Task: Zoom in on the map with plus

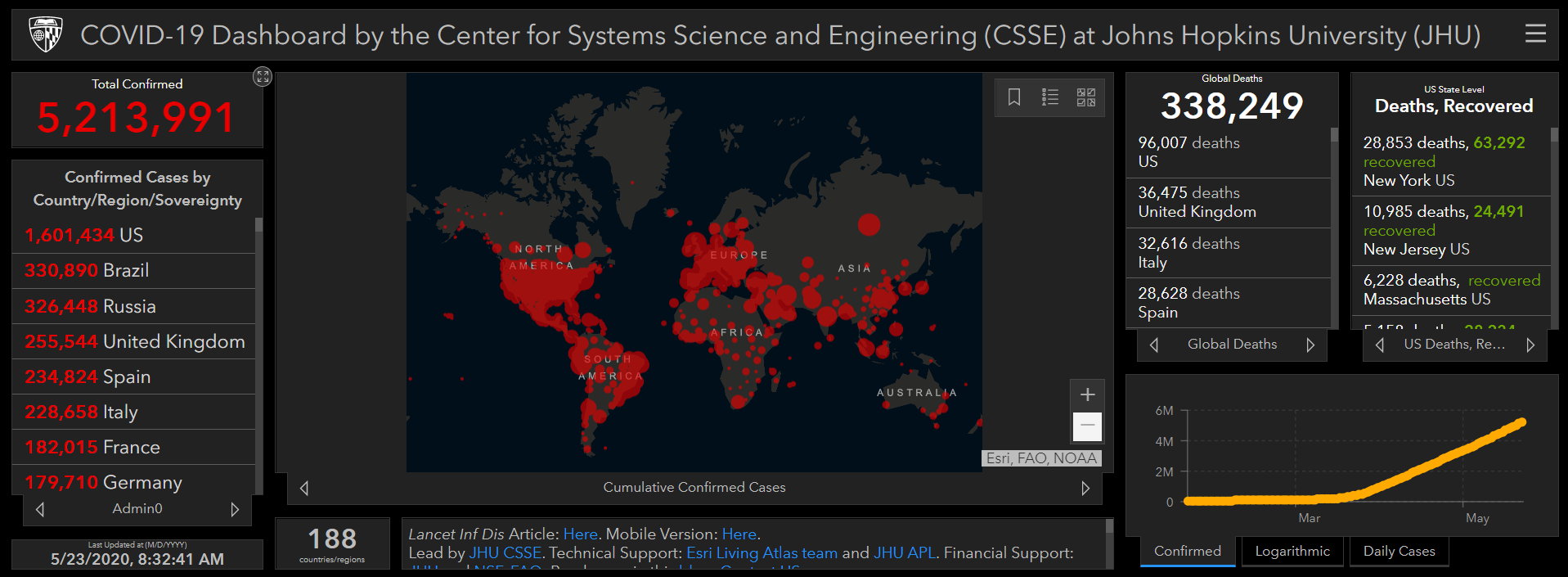Action: [1087, 394]
